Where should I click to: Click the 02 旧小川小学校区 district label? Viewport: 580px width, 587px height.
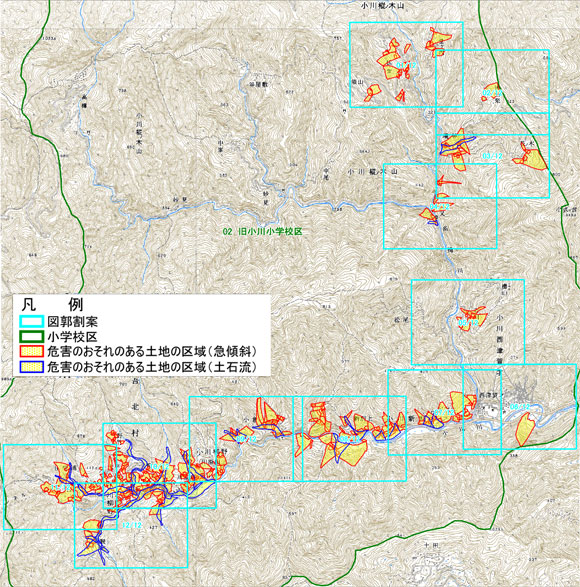click(262, 232)
